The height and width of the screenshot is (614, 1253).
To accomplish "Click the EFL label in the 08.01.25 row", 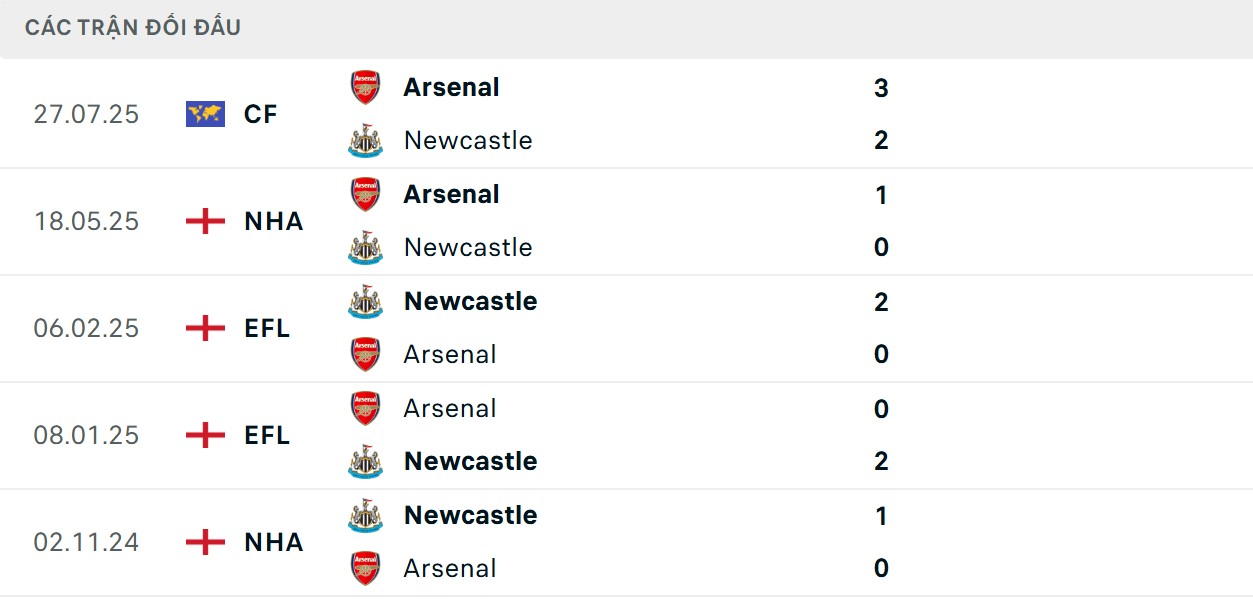I will [268, 435].
